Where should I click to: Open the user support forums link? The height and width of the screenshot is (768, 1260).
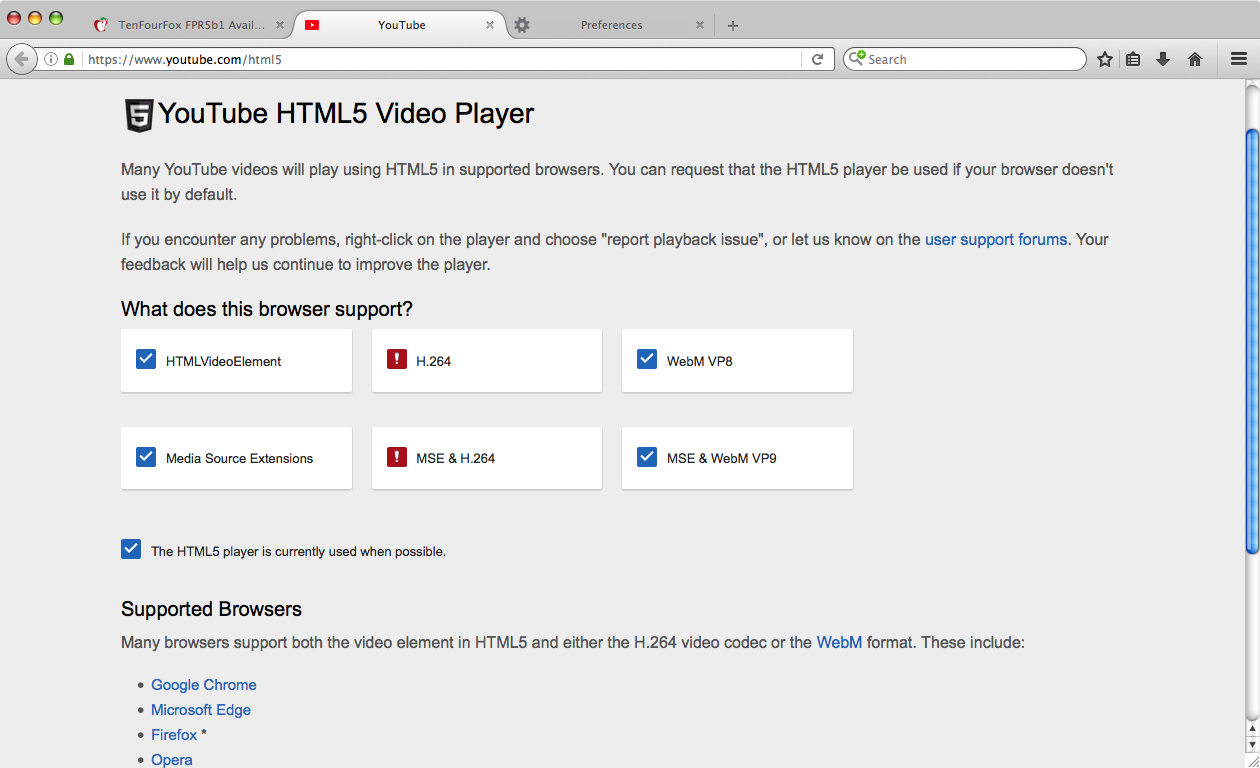(x=996, y=240)
